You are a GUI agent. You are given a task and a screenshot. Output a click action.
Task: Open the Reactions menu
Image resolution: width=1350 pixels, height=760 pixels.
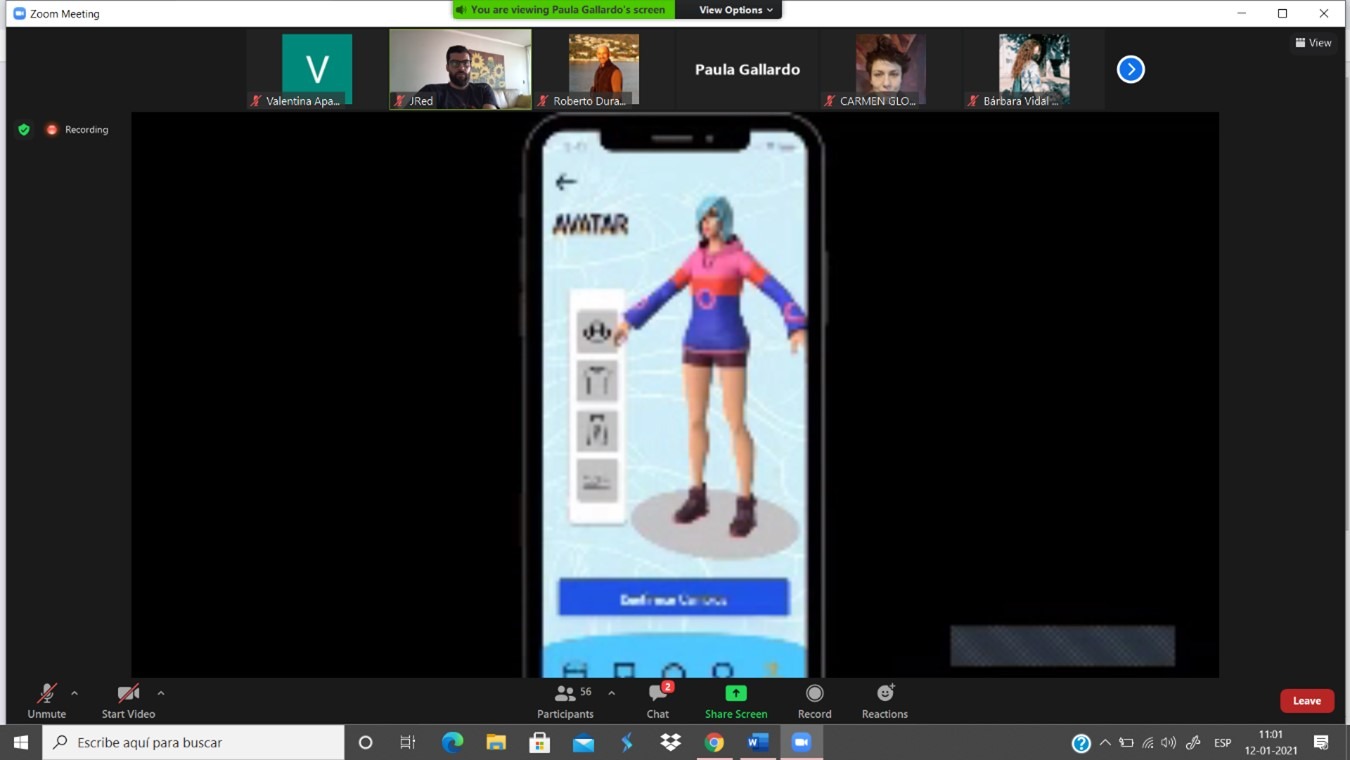point(885,694)
